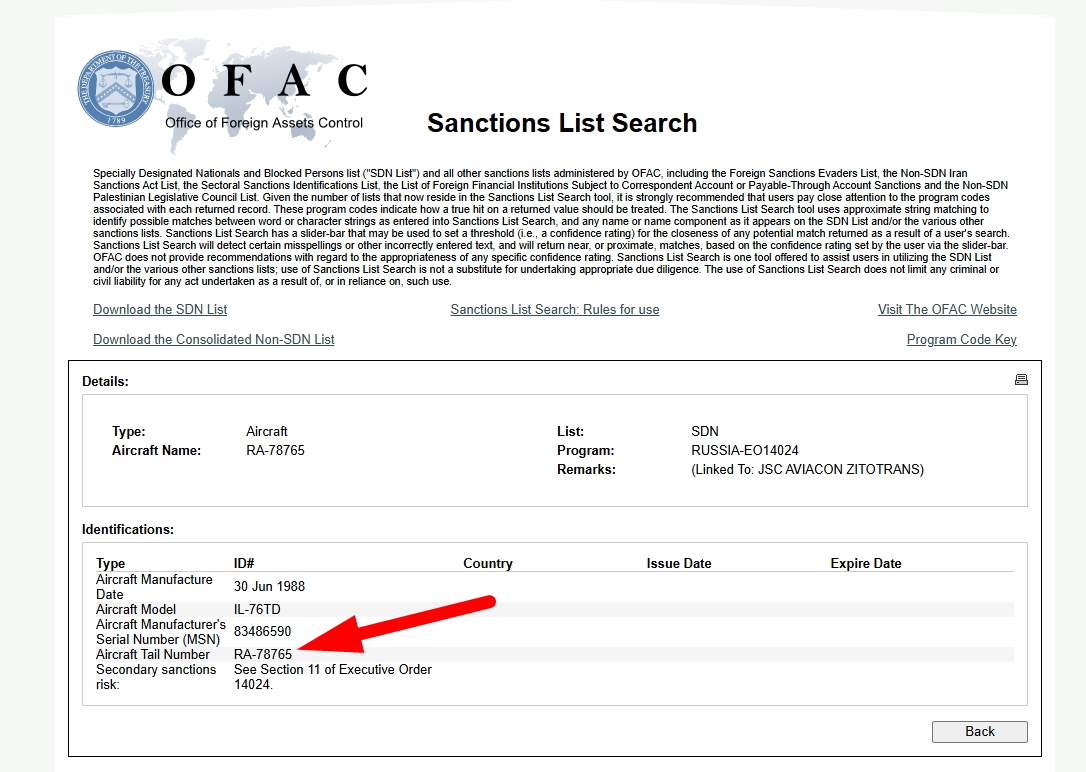The image size is (1086, 772).
Task: Click the ID# column header
Action: point(244,564)
